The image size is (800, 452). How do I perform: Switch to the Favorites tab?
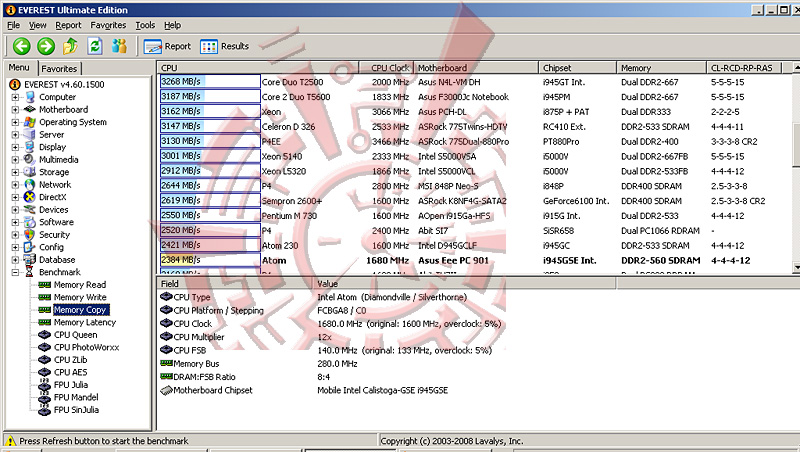pos(59,69)
